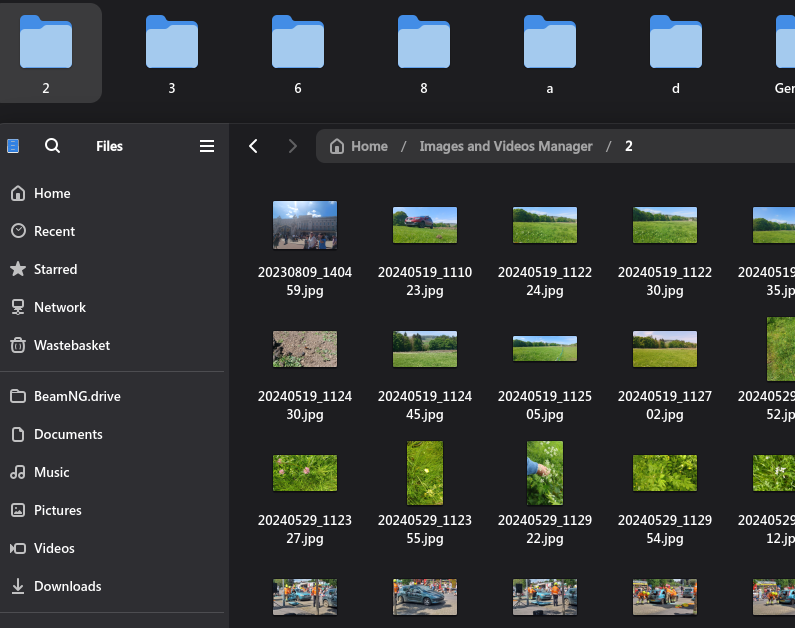Select thumbnail 20240529_112954.jpg
The height and width of the screenshot is (628, 795).
(665, 473)
